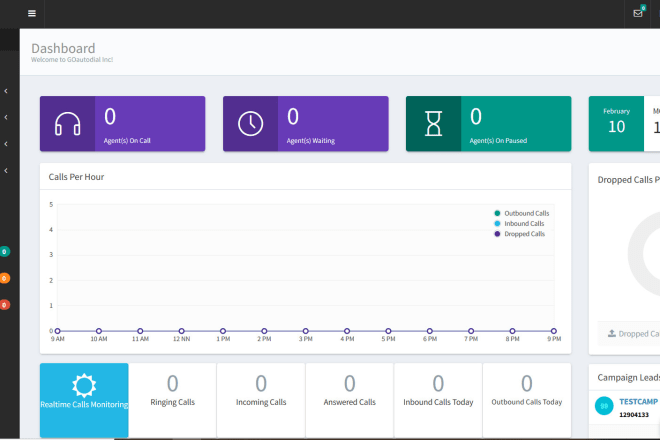Viewport: 660px width, 440px height.
Task: Click the orange sidebar counter badge
Action: 4,278
